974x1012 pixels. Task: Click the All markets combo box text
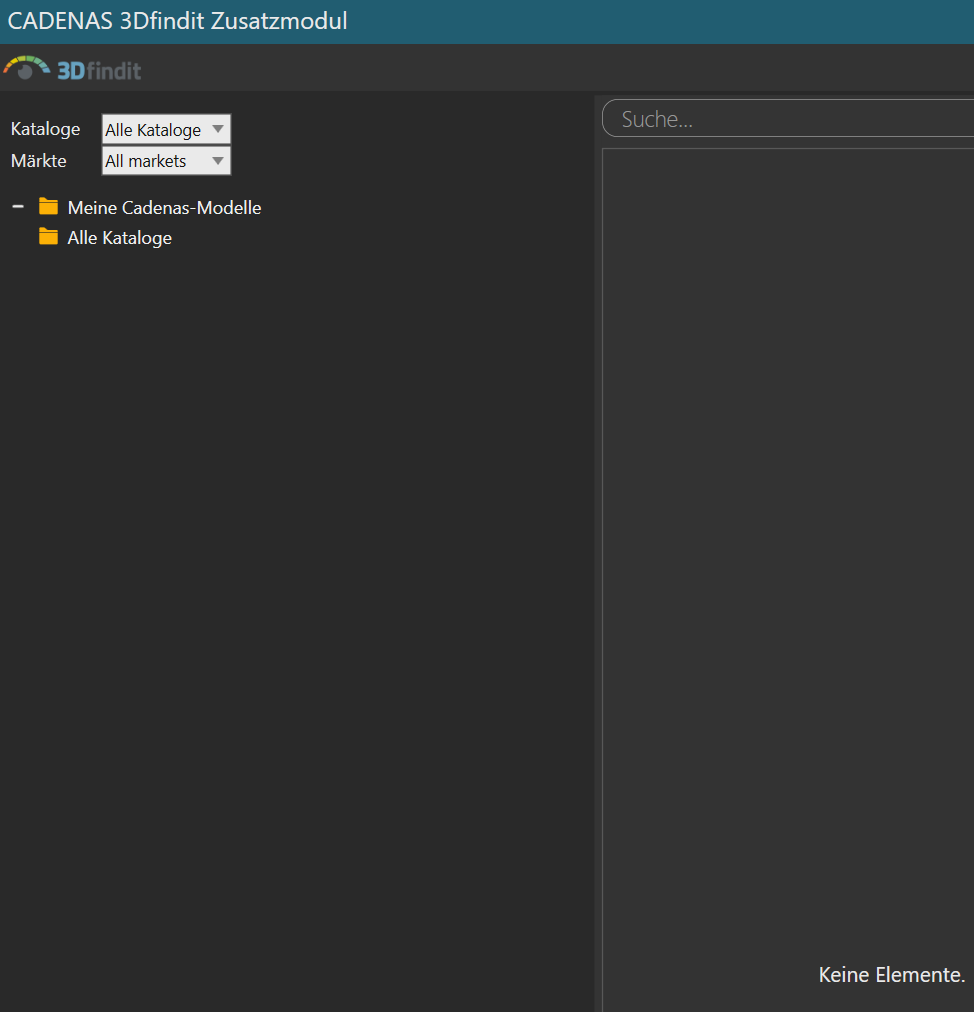[146, 161]
